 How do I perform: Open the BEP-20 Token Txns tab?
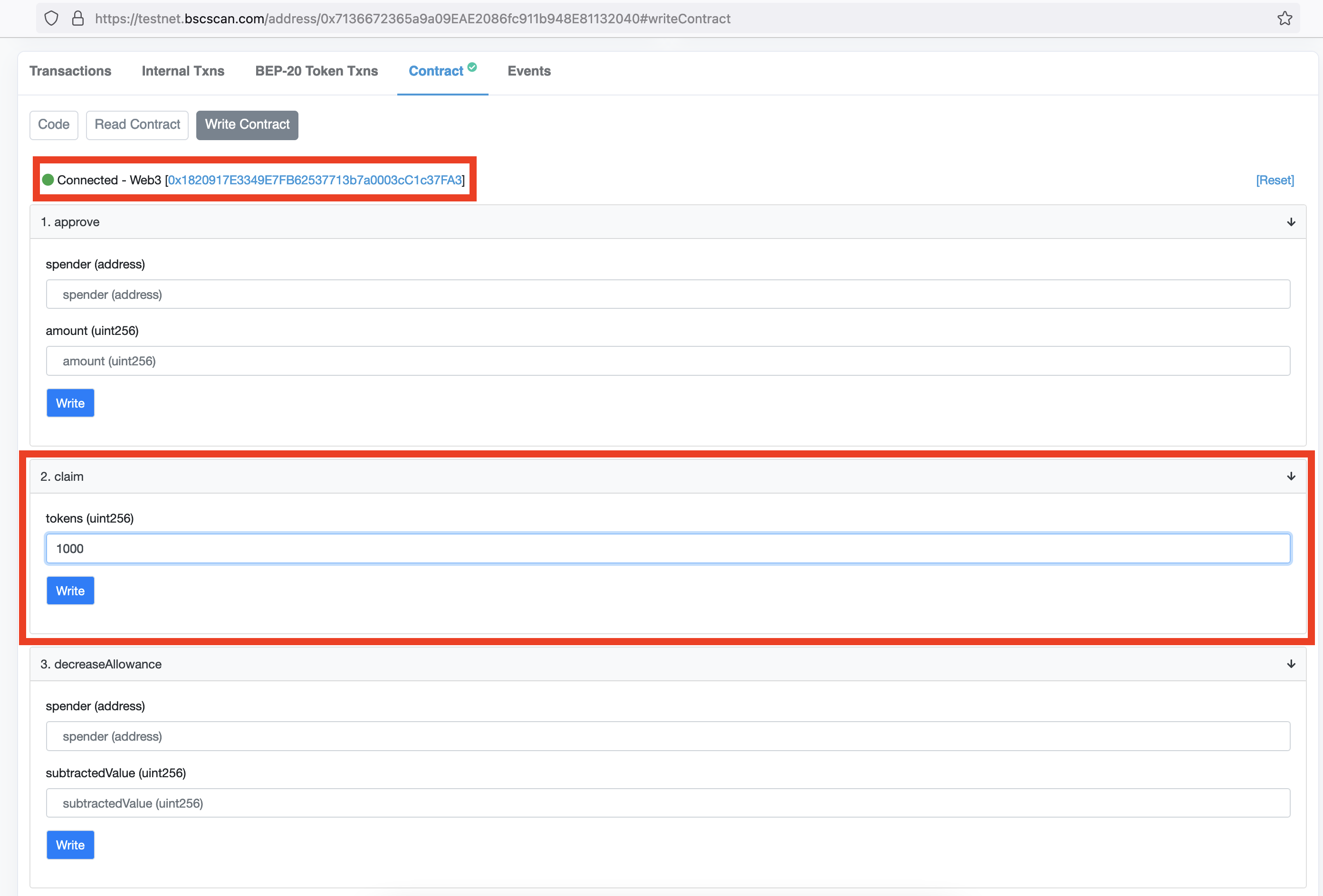(316, 71)
